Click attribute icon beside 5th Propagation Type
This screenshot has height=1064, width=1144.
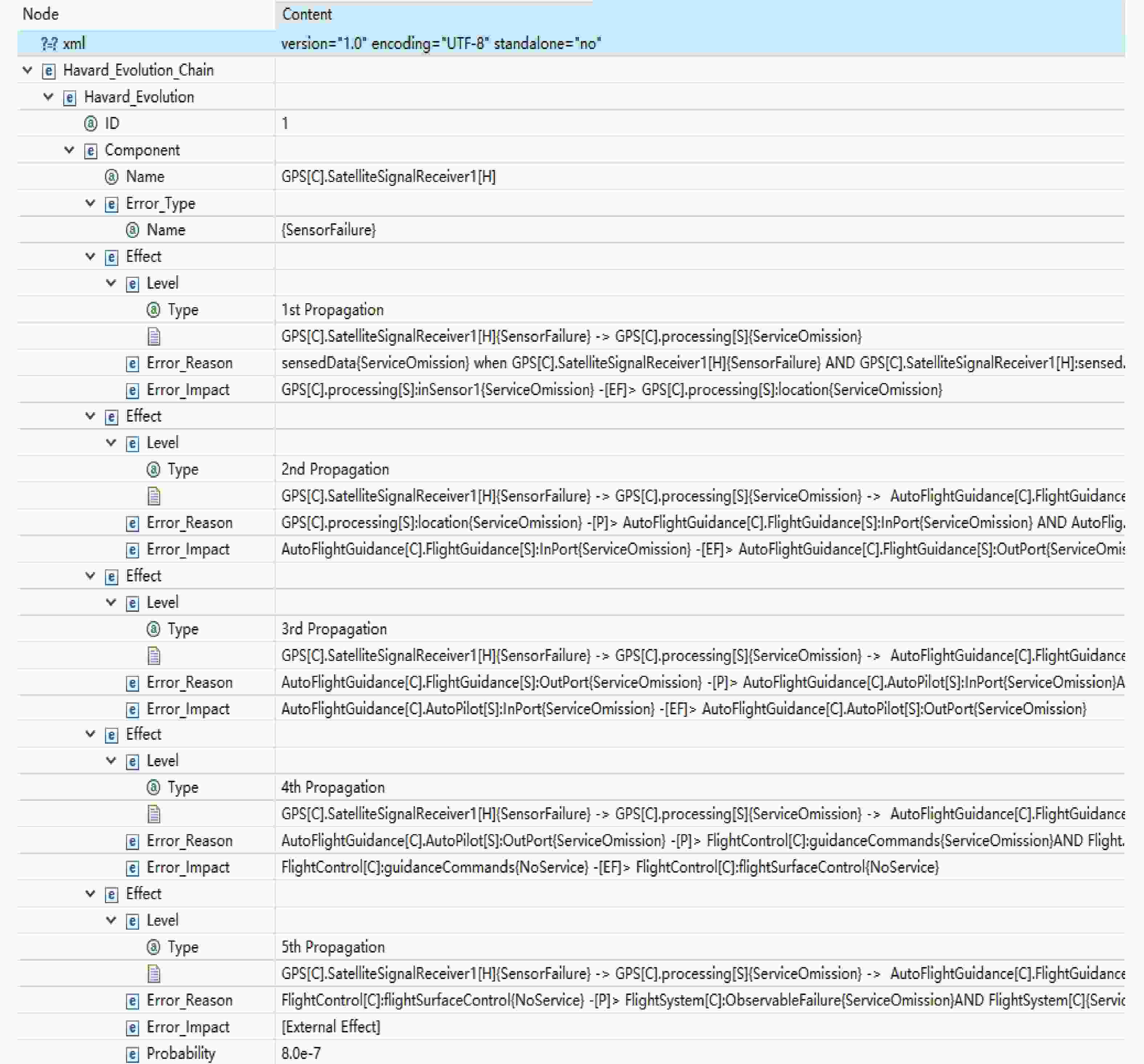(x=153, y=947)
